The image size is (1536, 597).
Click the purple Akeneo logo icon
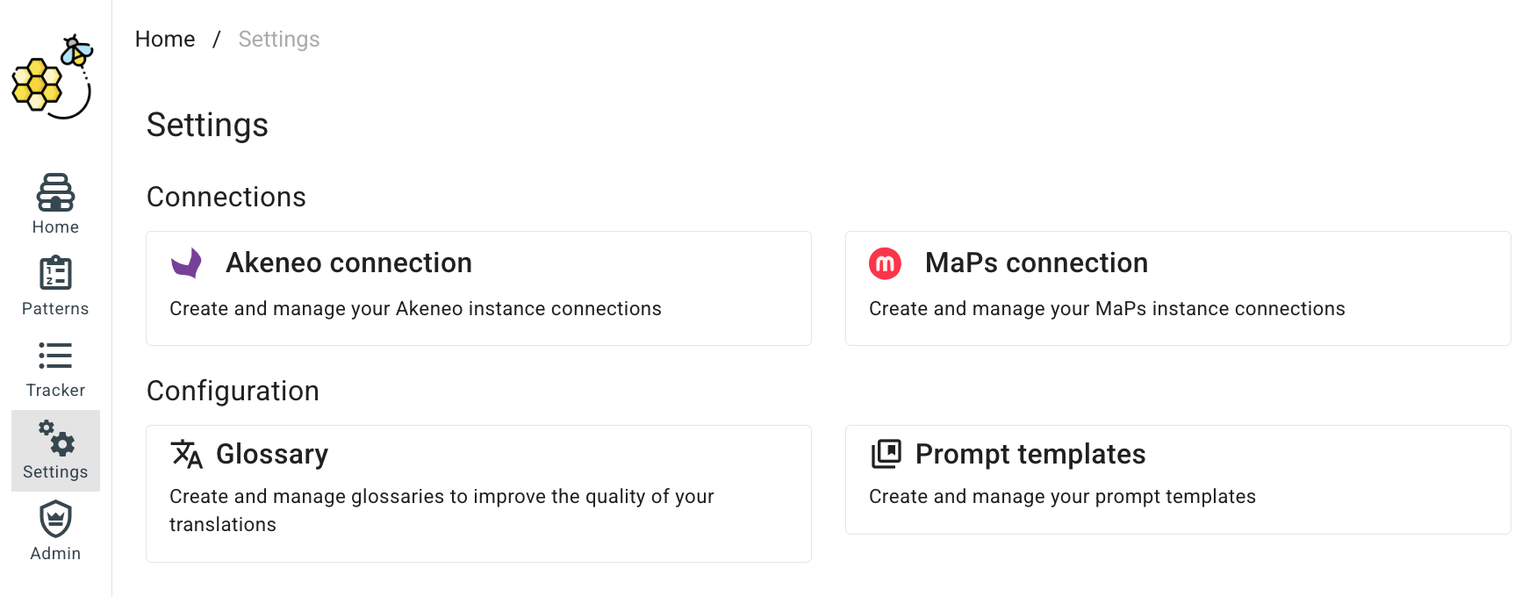coord(187,263)
